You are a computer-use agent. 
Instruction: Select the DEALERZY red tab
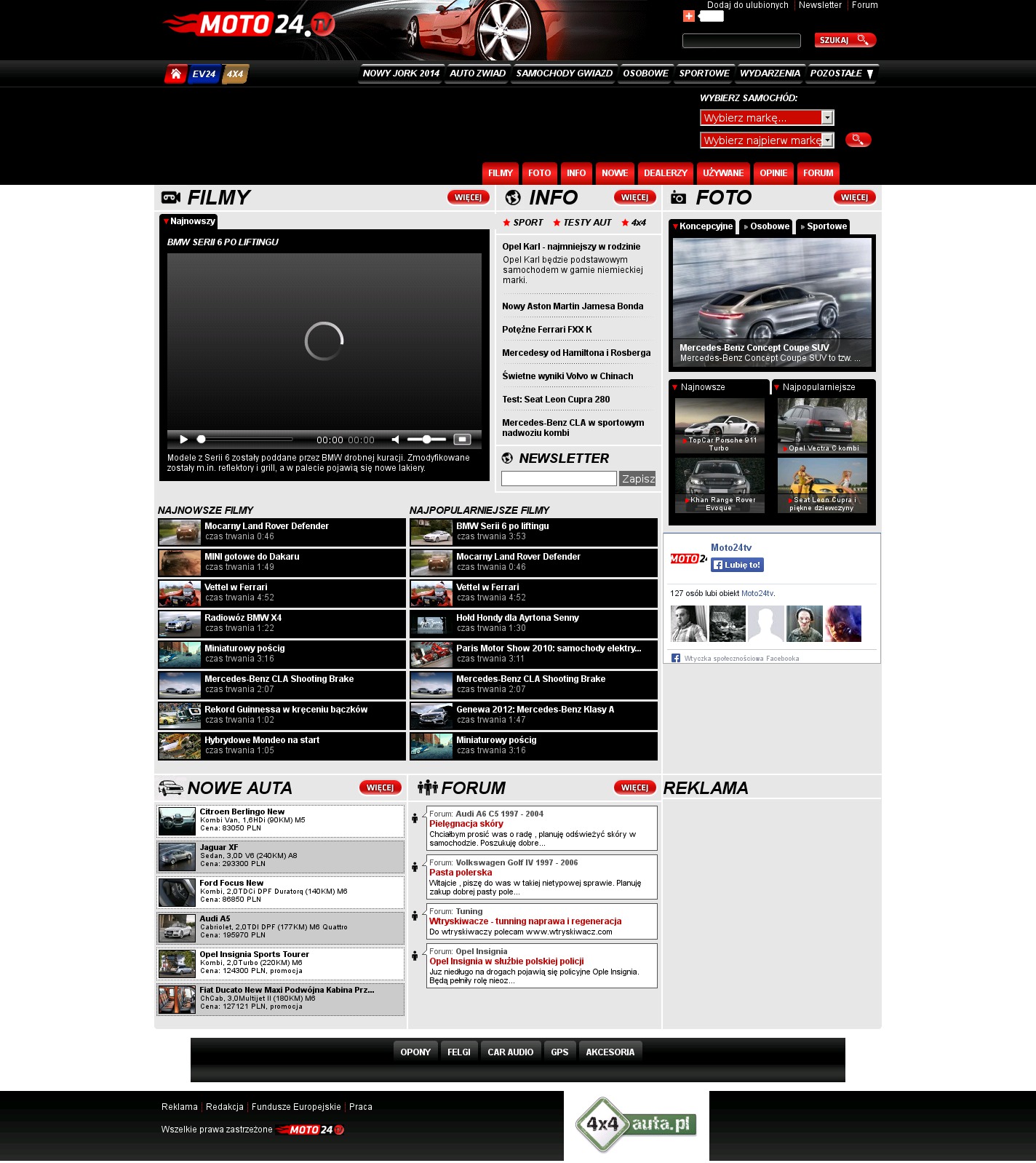coord(665,173)
